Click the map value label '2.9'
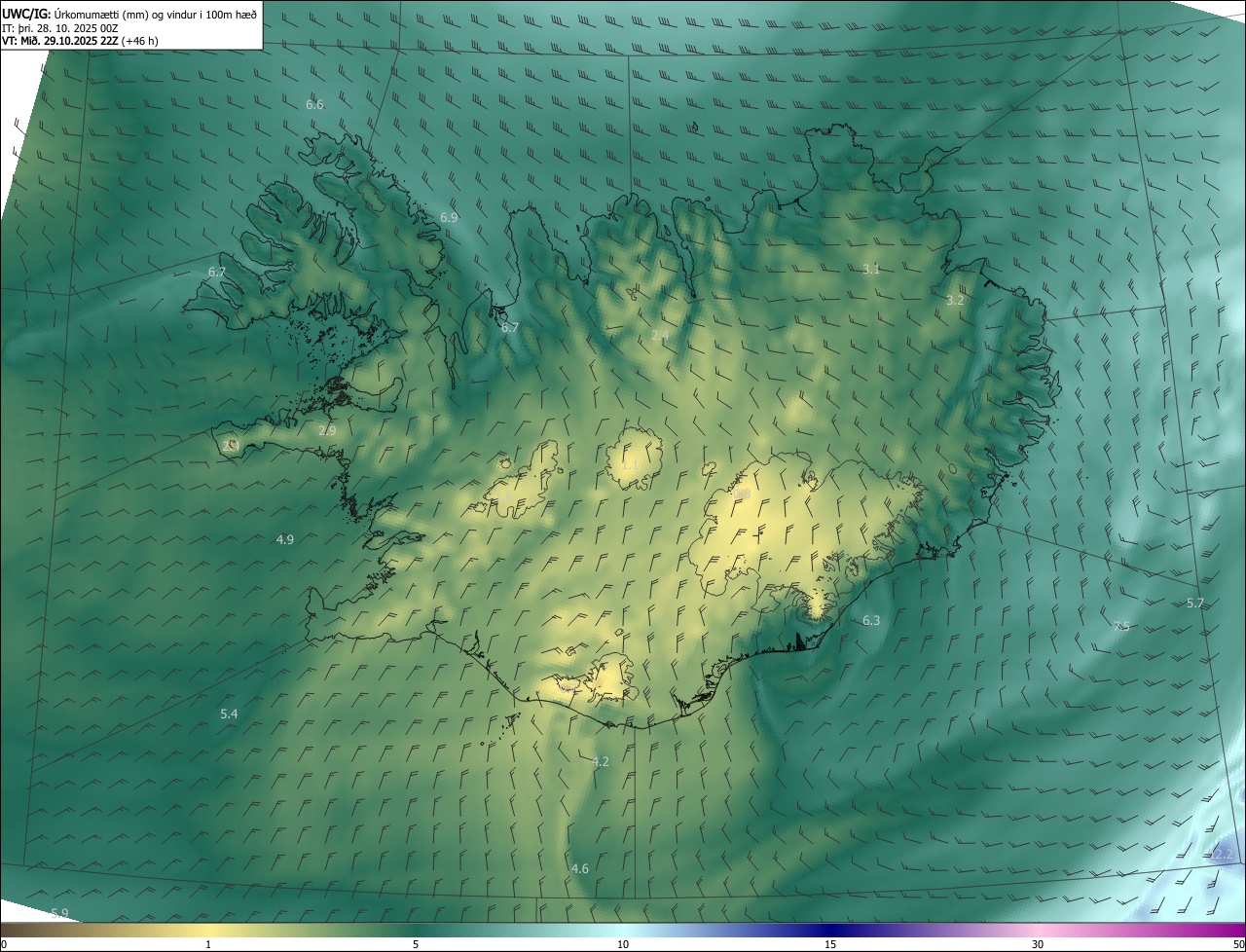1246x952 pixels. [327, 430]
